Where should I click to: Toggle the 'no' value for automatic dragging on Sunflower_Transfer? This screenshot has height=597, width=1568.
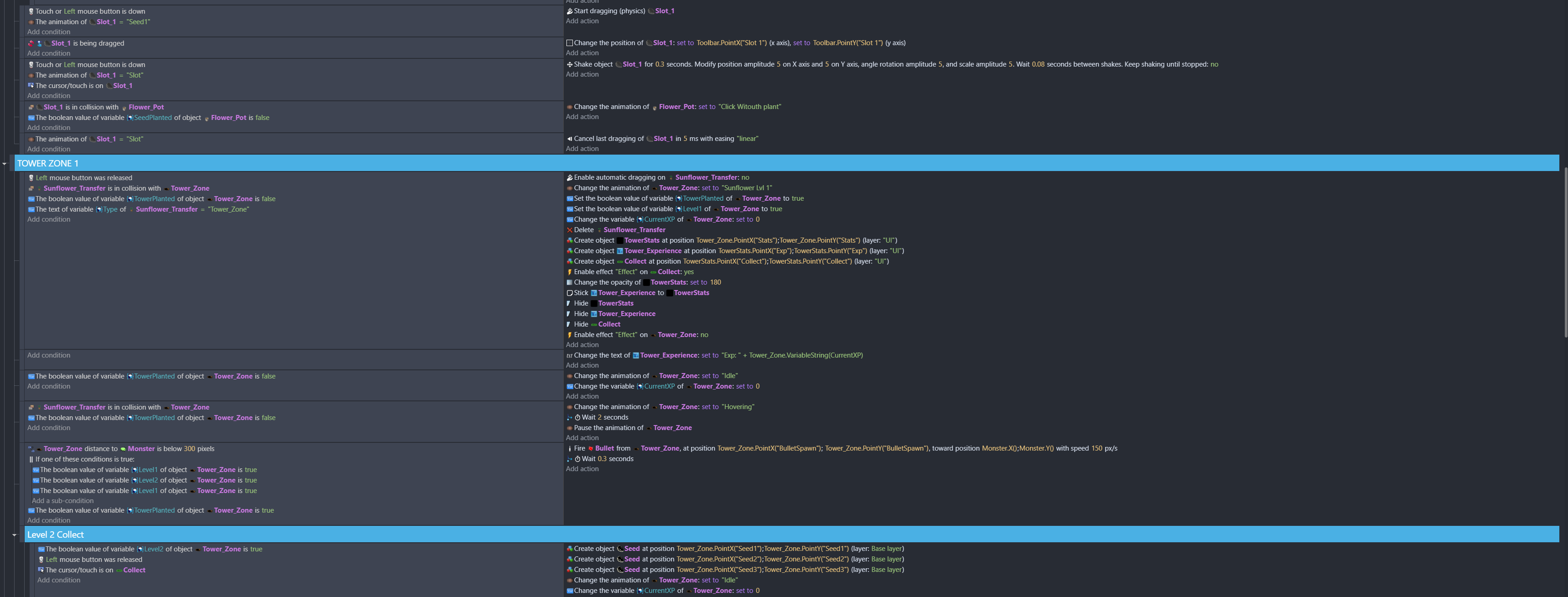click(745, 178)
